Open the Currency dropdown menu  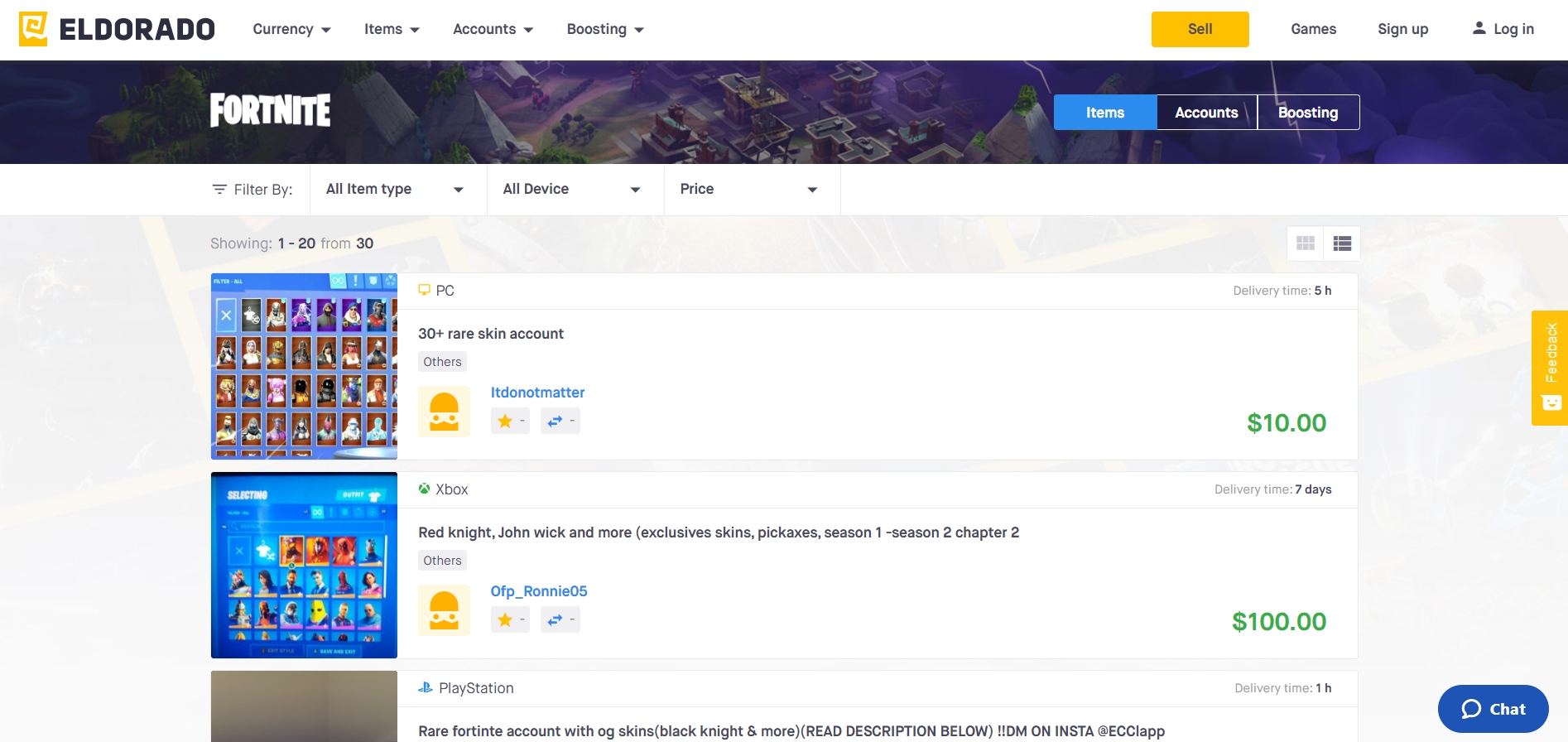point(291,29)
